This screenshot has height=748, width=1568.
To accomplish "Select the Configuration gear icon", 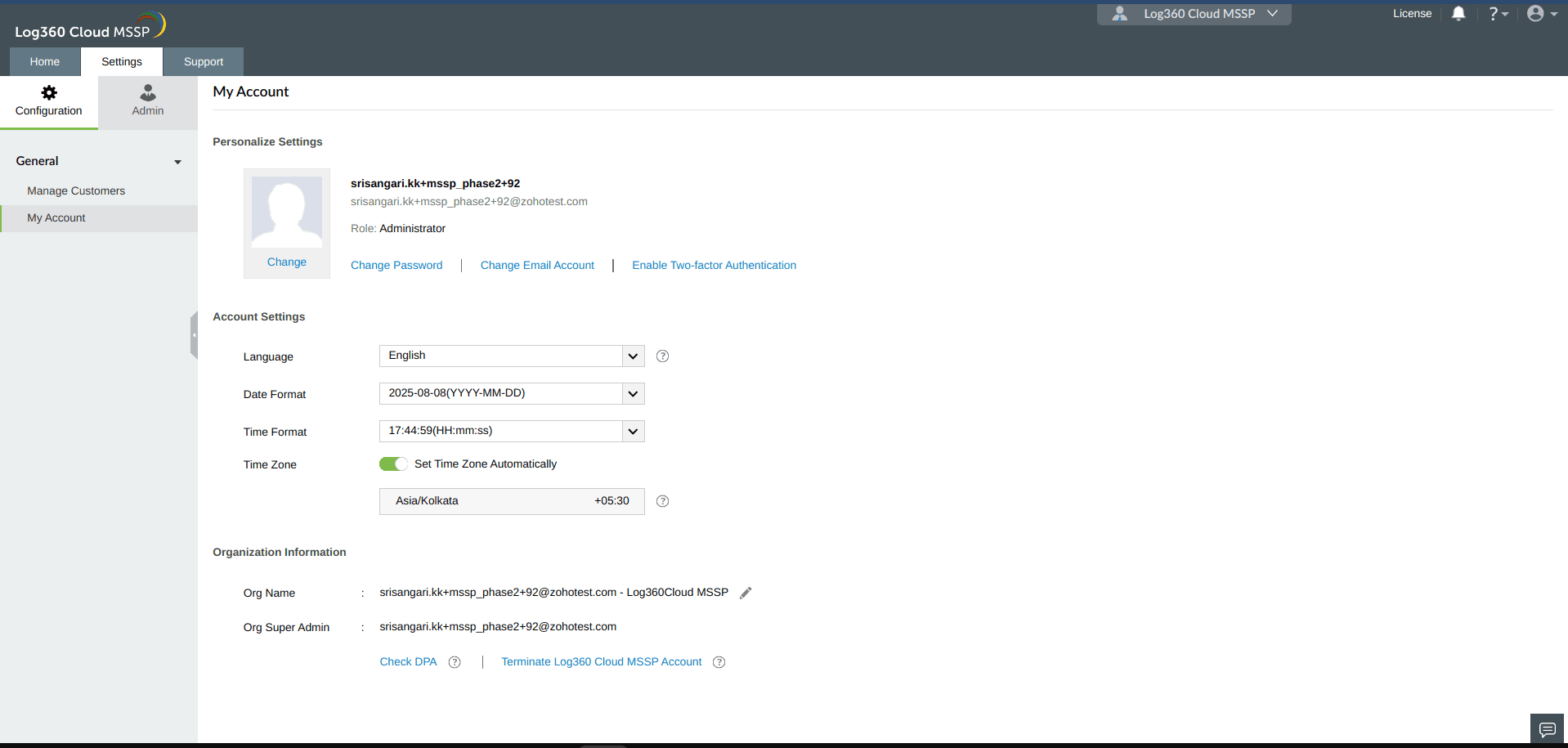I will [49, 92].
